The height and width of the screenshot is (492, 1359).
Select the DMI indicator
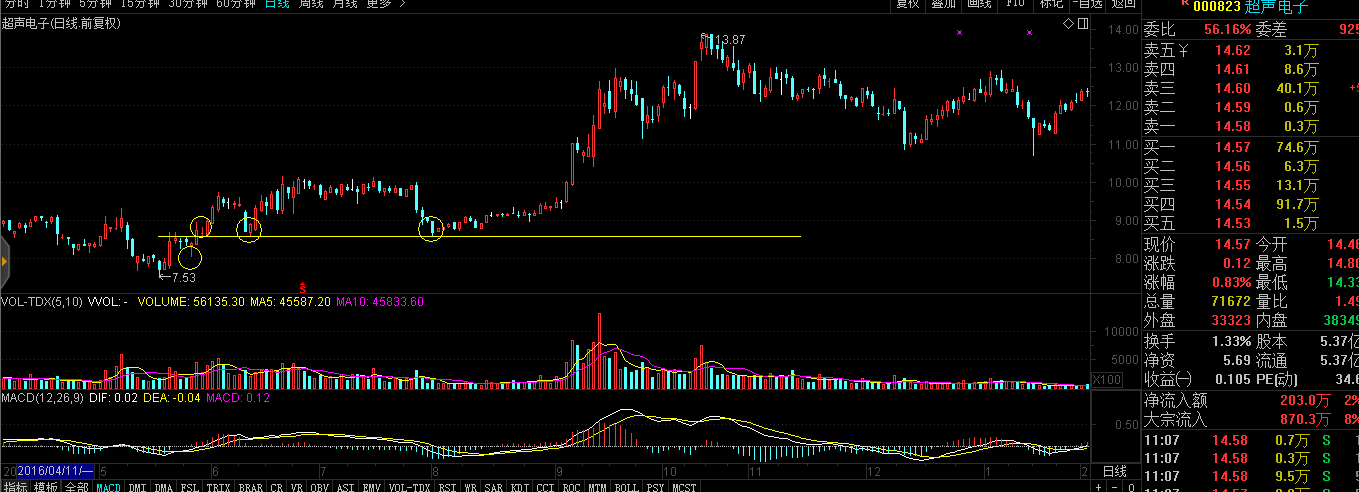point(137,487)
